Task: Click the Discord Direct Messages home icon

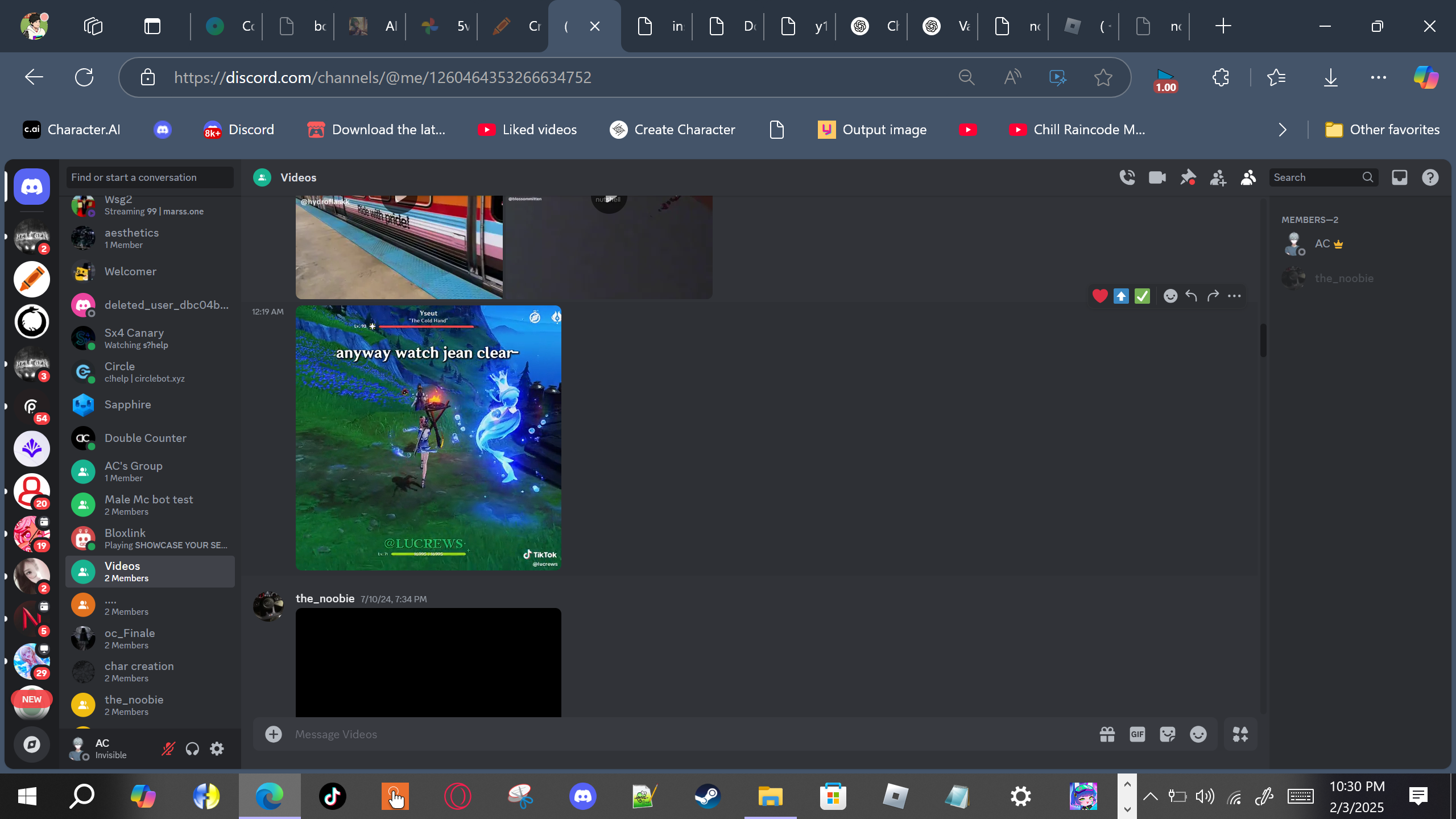Action: point(32,187)
